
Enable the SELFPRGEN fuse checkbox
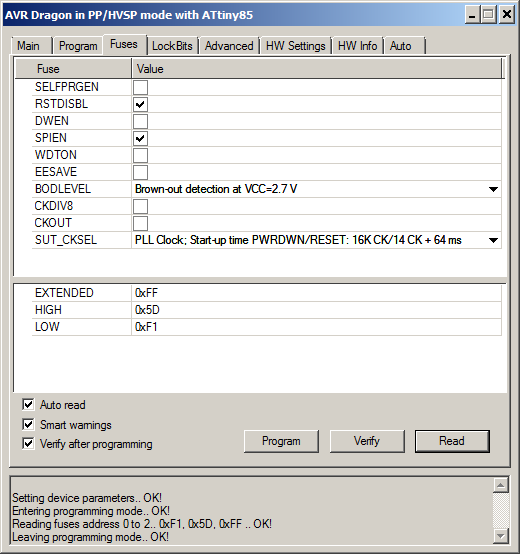click(x=140, y=87)
